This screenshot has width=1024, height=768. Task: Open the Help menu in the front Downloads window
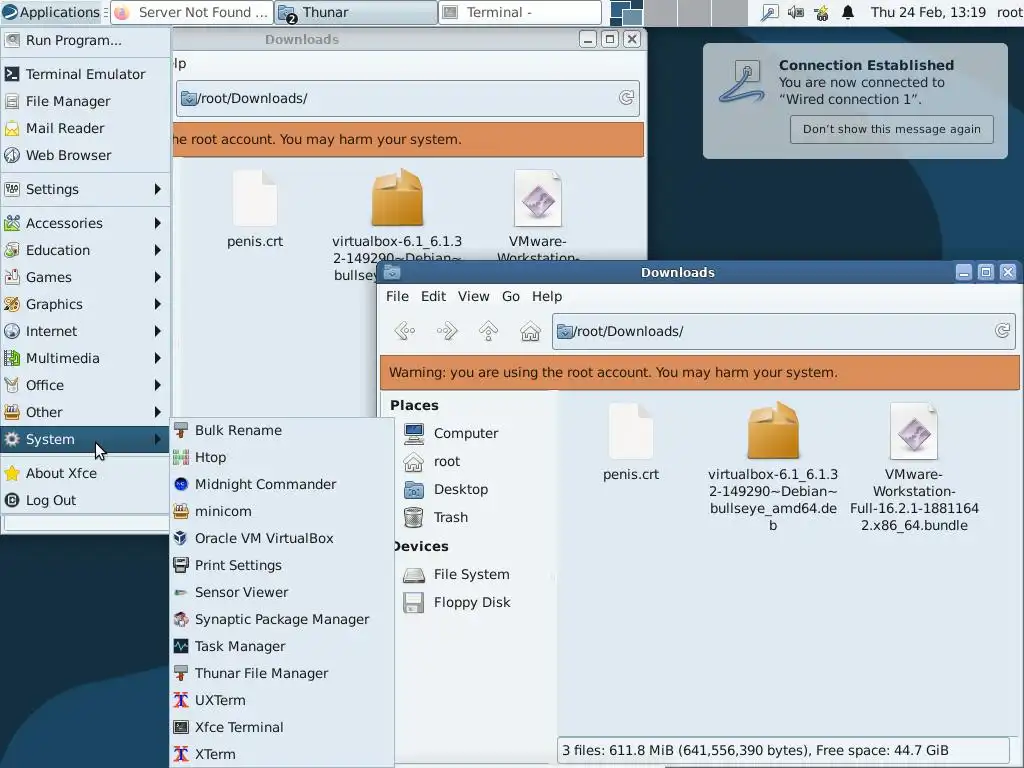(547, 296)
